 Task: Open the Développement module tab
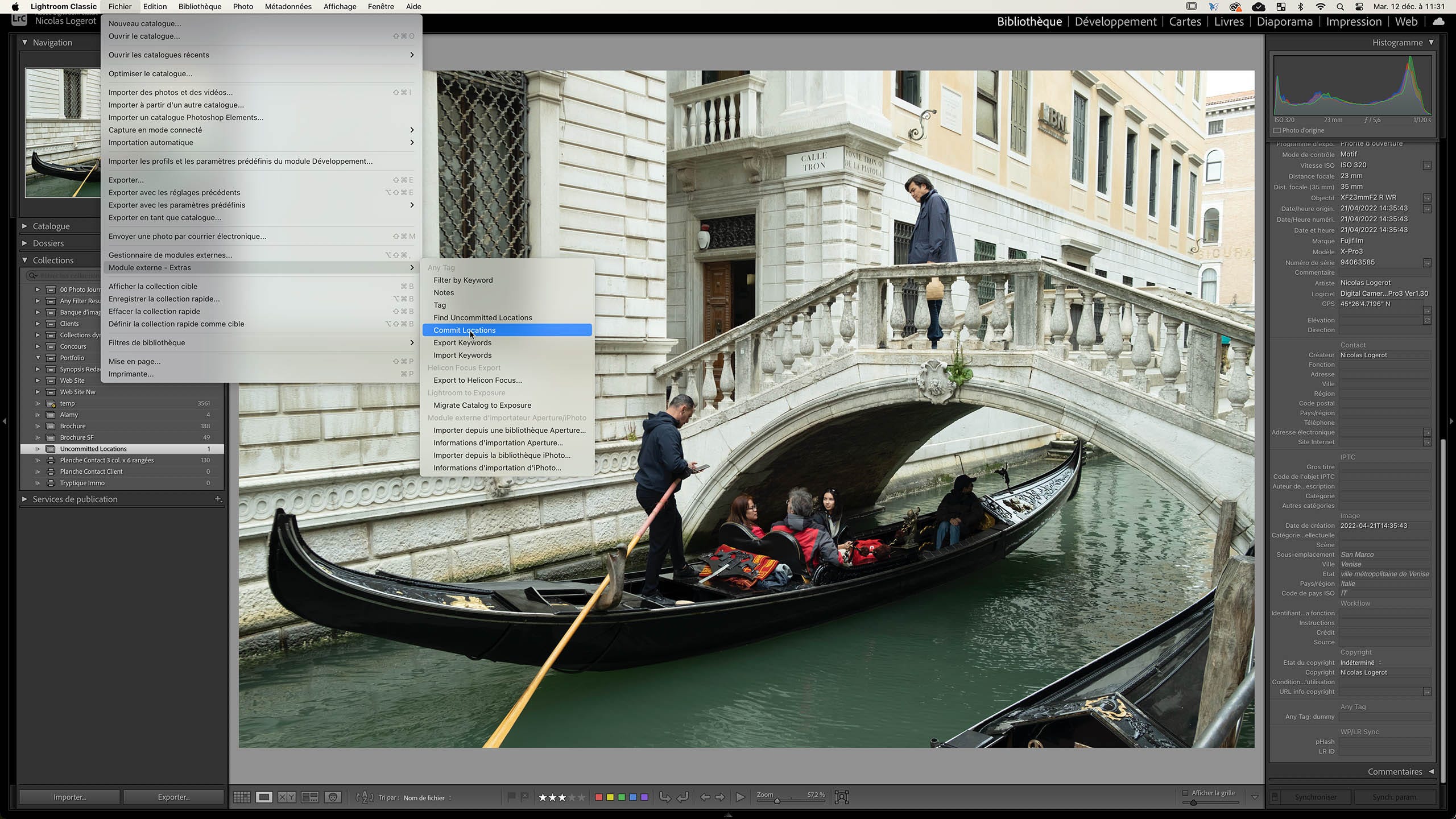tap(1115, 22)
